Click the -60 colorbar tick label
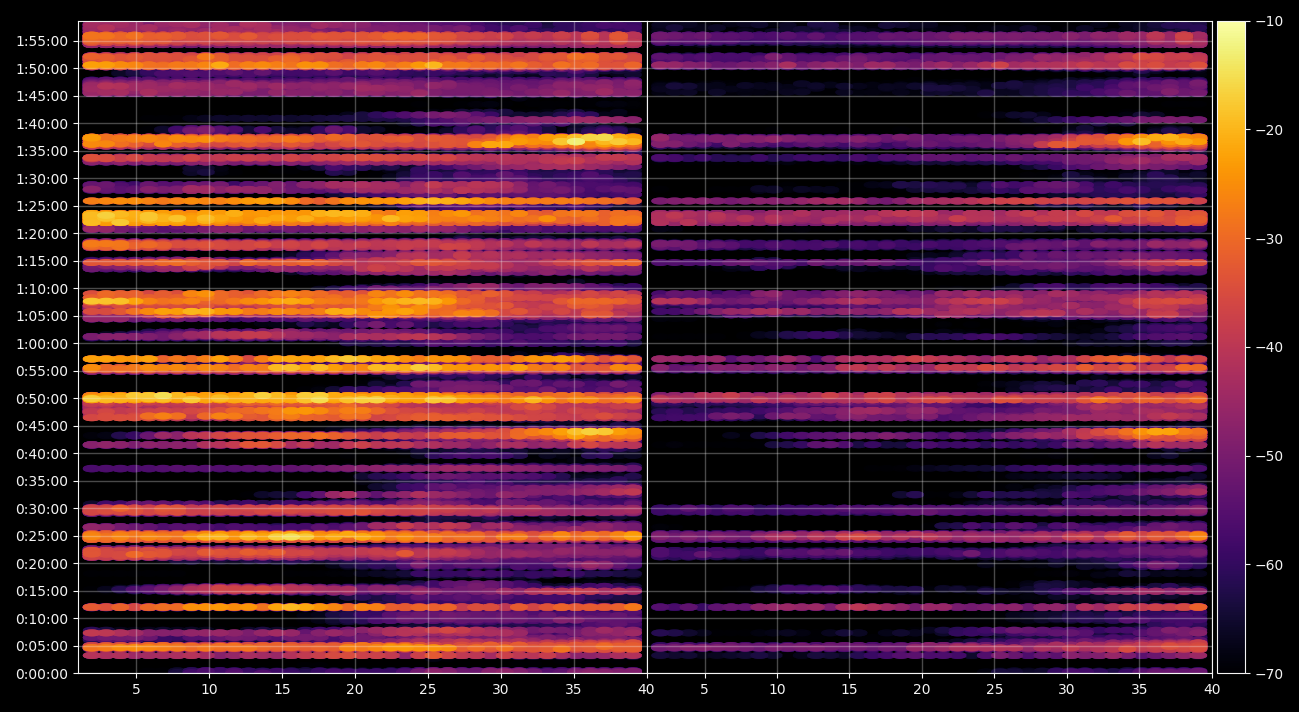1299x712 pixels. click(x=1270, y=565)
